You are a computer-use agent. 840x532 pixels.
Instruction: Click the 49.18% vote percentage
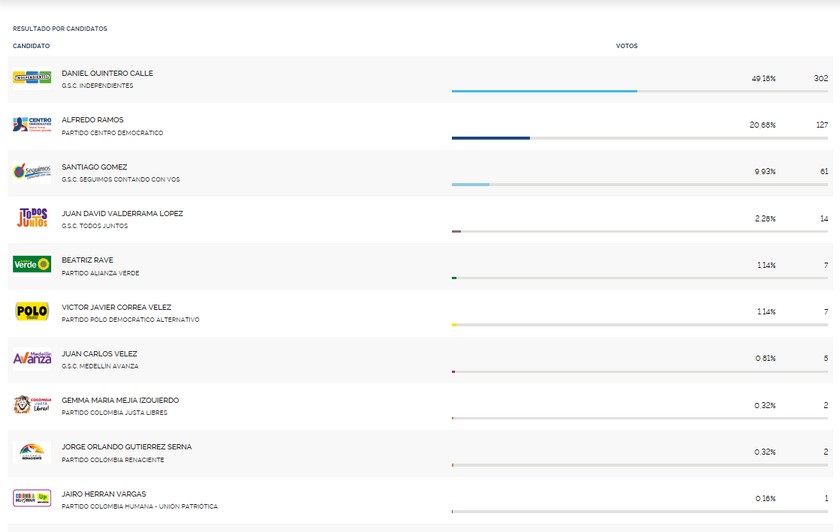763,77
